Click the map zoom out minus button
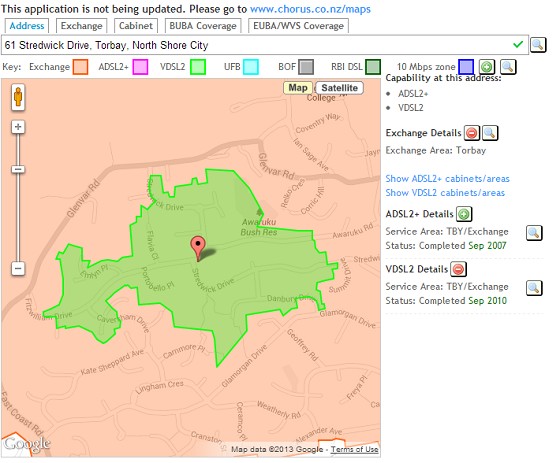The image size is (560, 463). 18,268
